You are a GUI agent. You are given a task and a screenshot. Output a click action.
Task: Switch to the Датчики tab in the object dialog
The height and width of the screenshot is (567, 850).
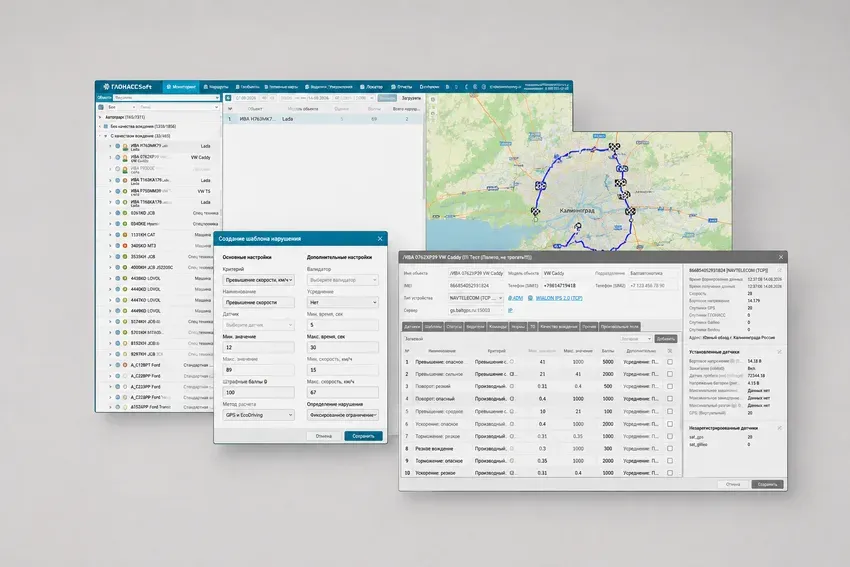pos(412,326)
